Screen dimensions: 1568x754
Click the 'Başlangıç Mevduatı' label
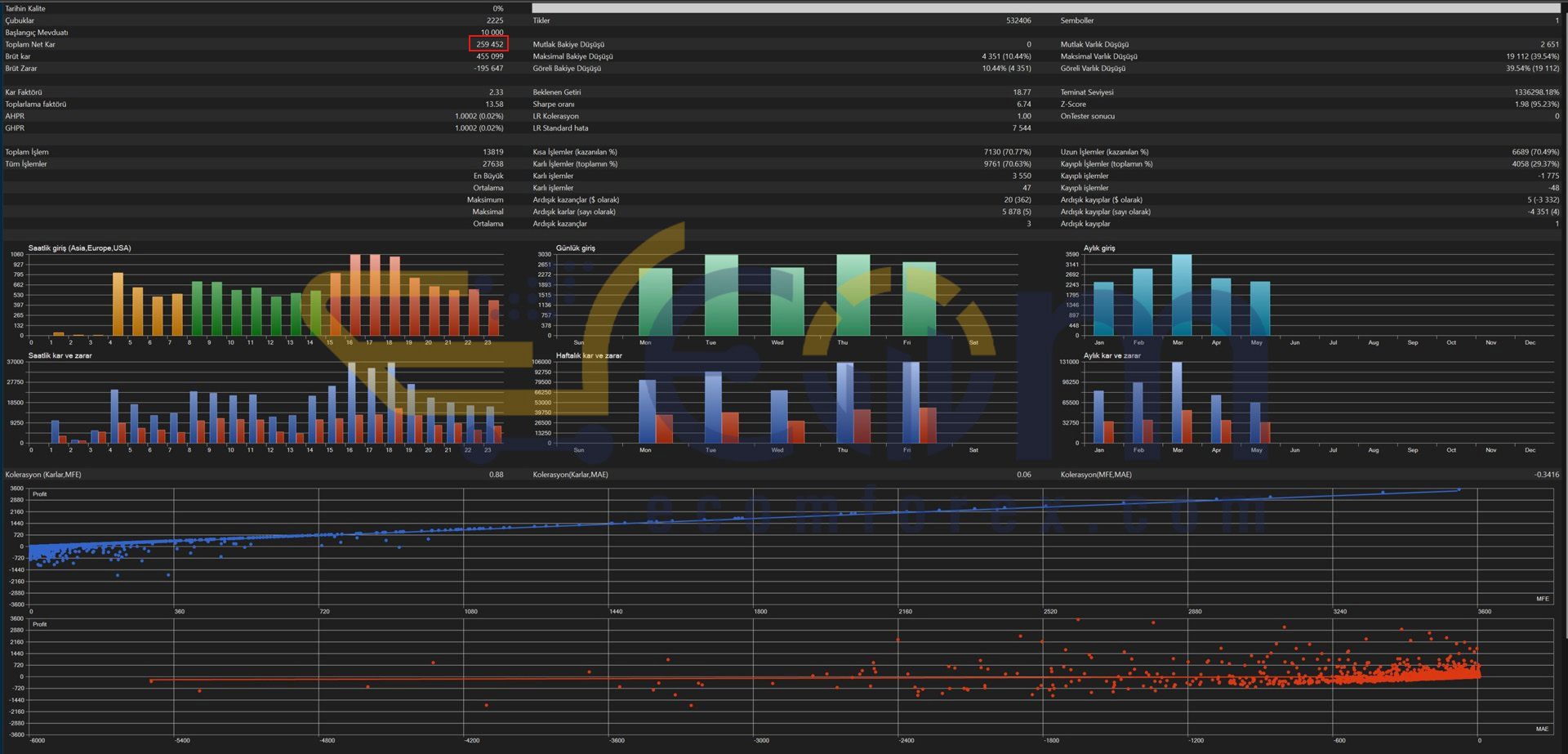tap(37, 33)
